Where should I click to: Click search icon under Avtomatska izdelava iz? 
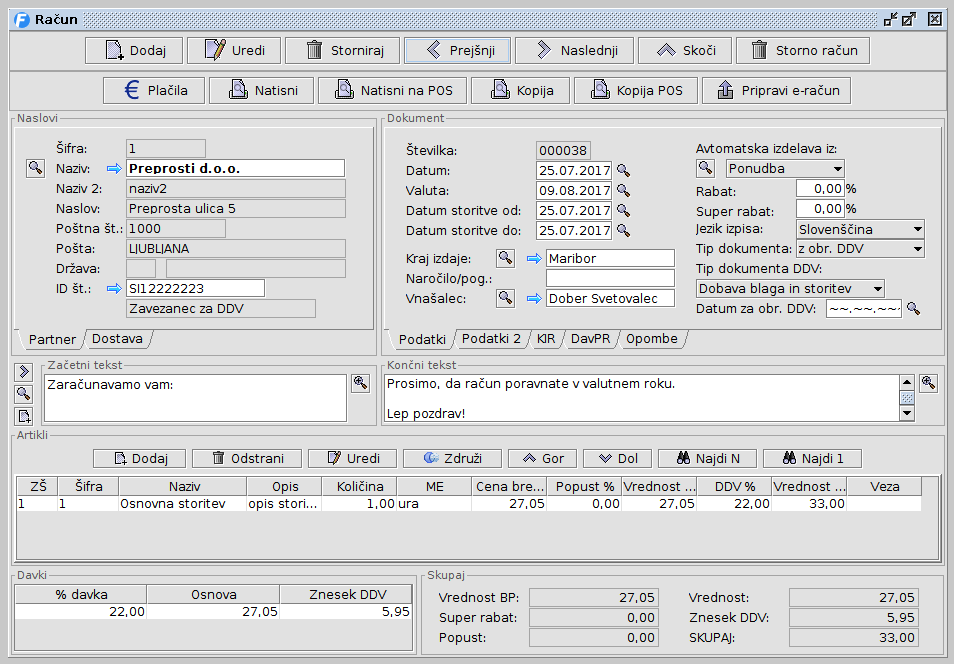(x=705, y=168)
